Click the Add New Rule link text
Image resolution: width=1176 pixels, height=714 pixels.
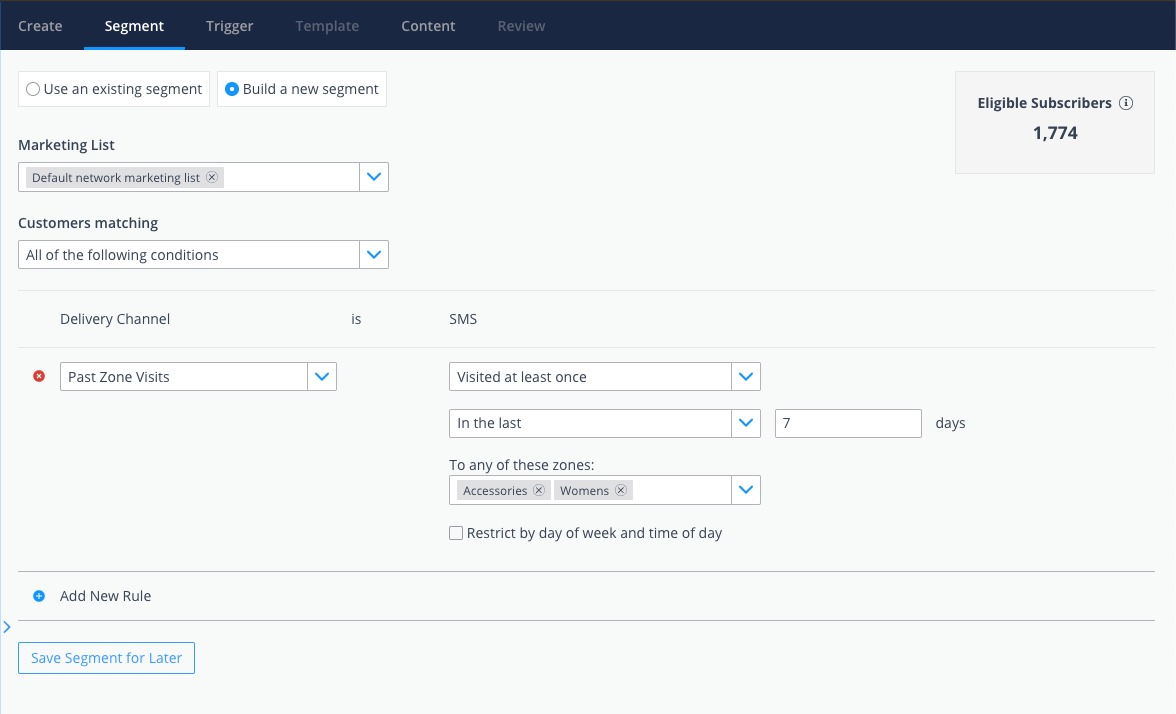click(x=105, y=595)
